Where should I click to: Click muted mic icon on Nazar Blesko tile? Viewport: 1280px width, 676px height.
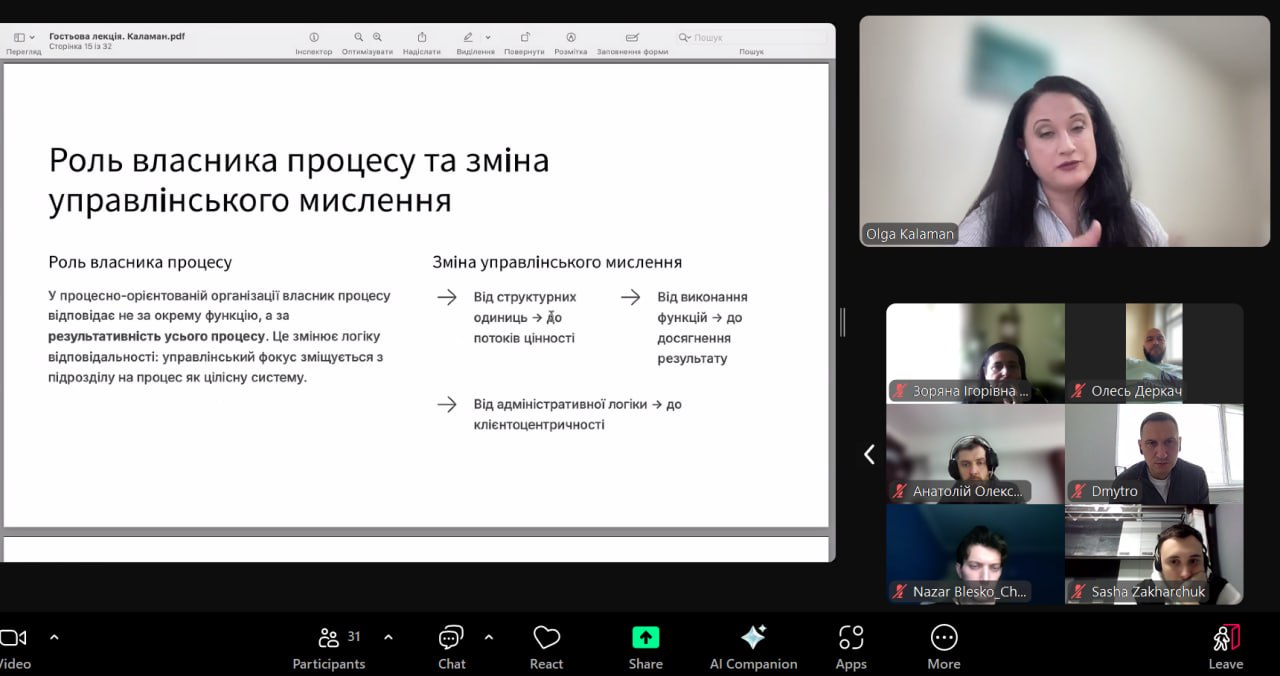(x=900, y=592)
